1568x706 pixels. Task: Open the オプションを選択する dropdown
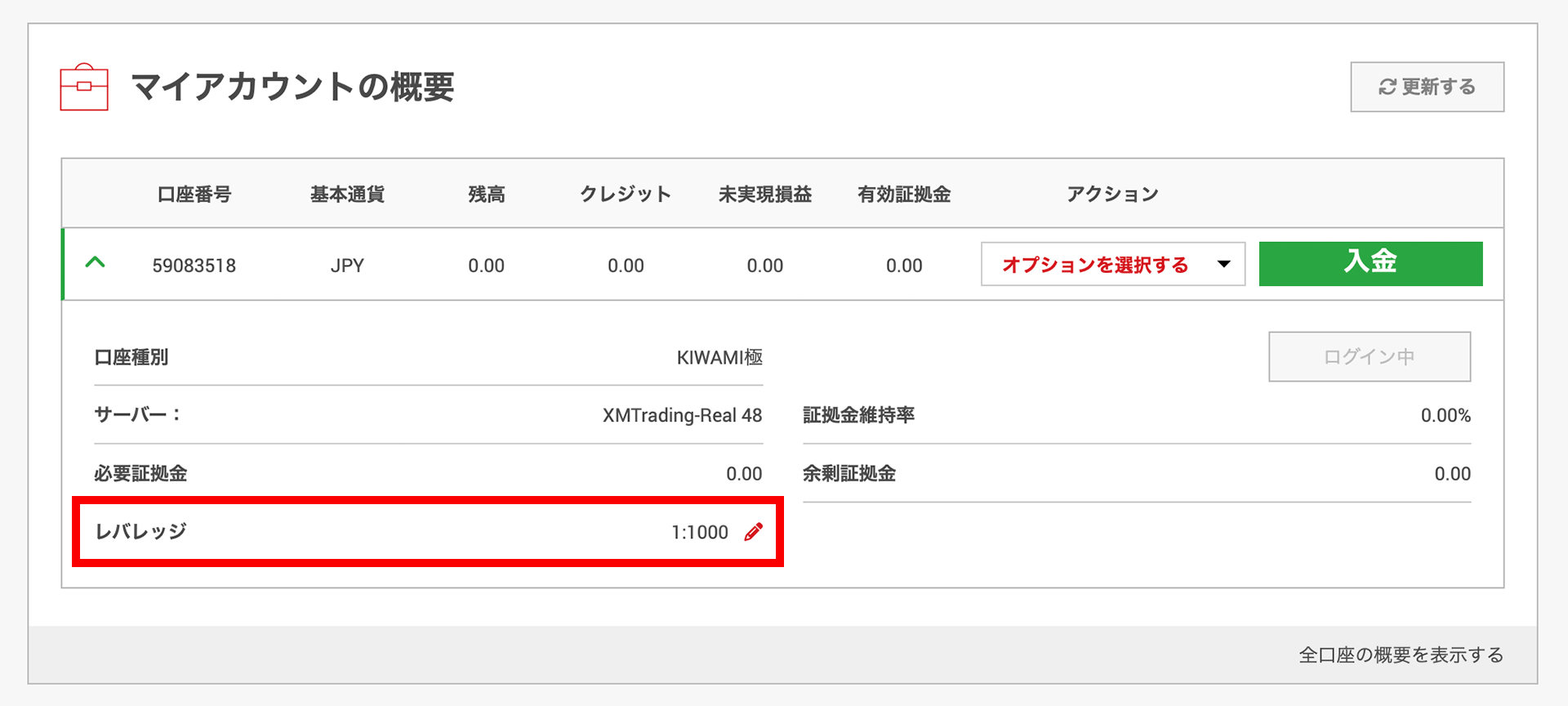point(1112,264)
